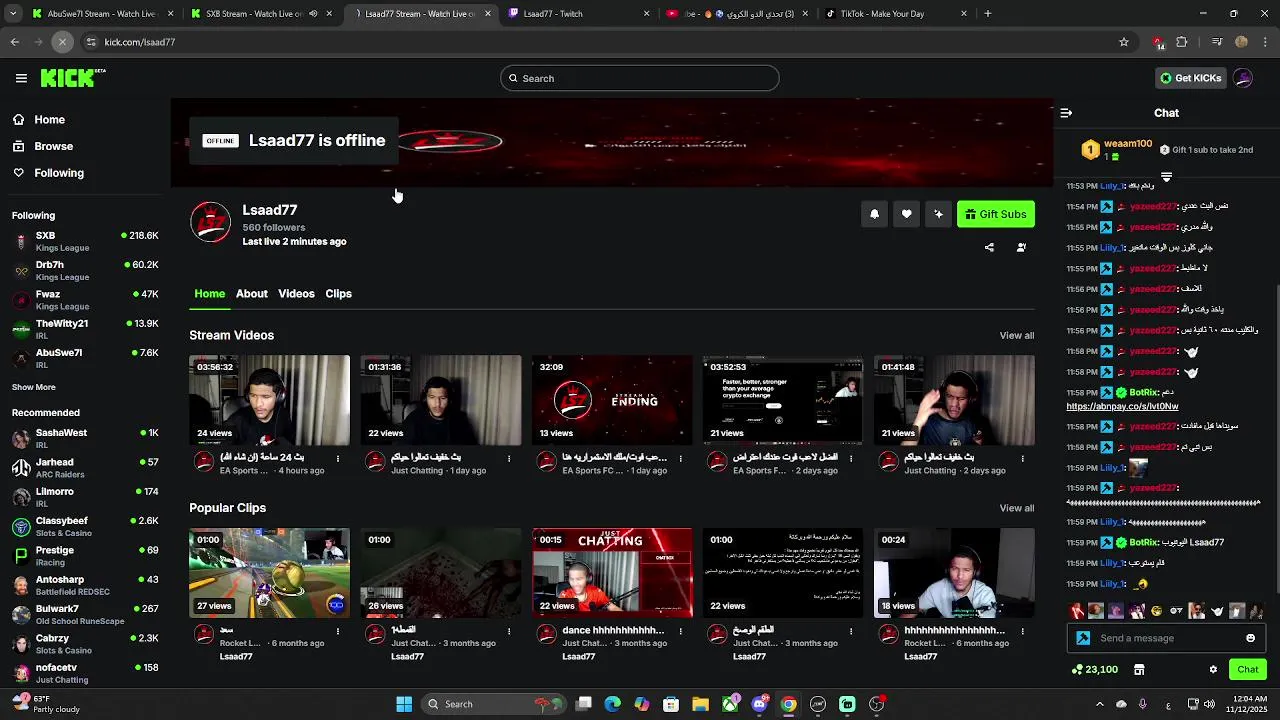Collapse the chat panel

(1066, 113)
